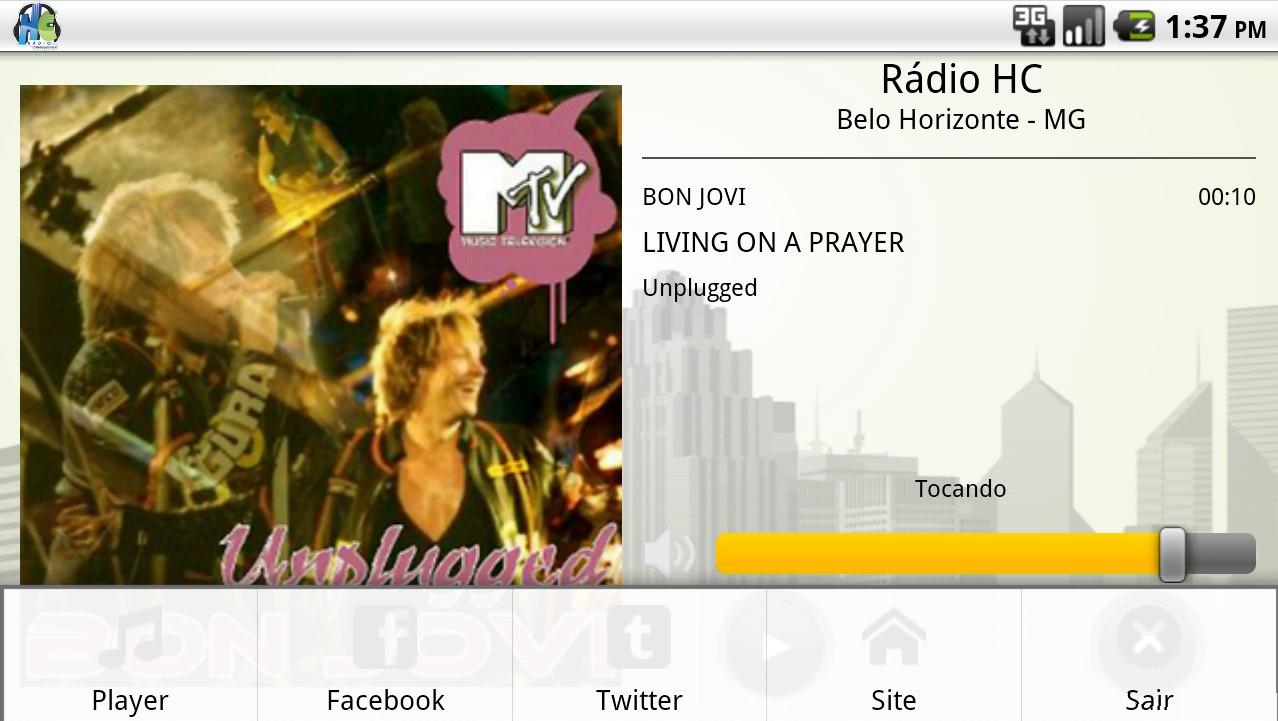The image size is (1278, 721).
Task: Tap the 3G data status icon
Action: pos(1034,26)
